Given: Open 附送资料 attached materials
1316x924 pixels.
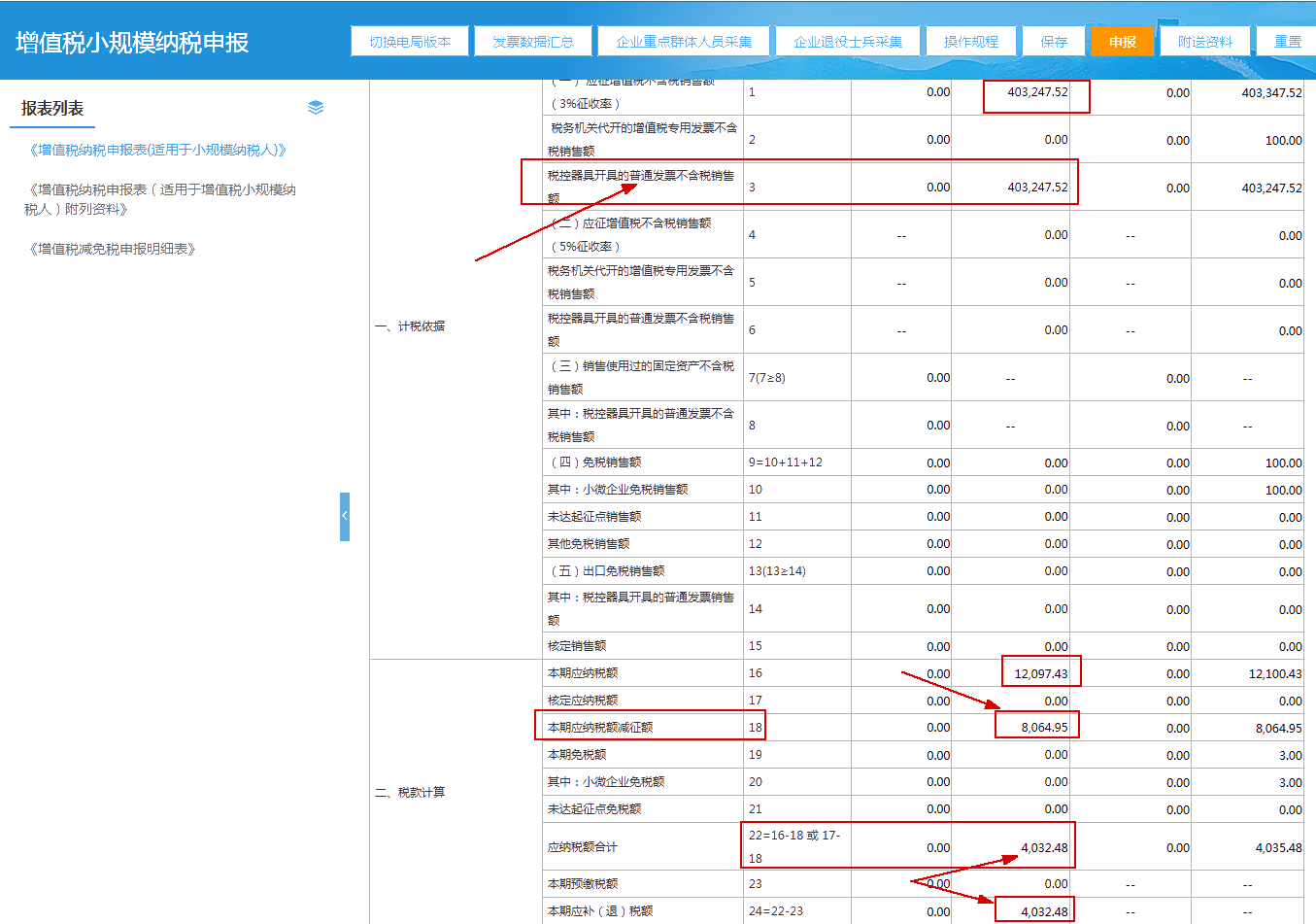Looking at the screenshot, I should point(1205,41).
